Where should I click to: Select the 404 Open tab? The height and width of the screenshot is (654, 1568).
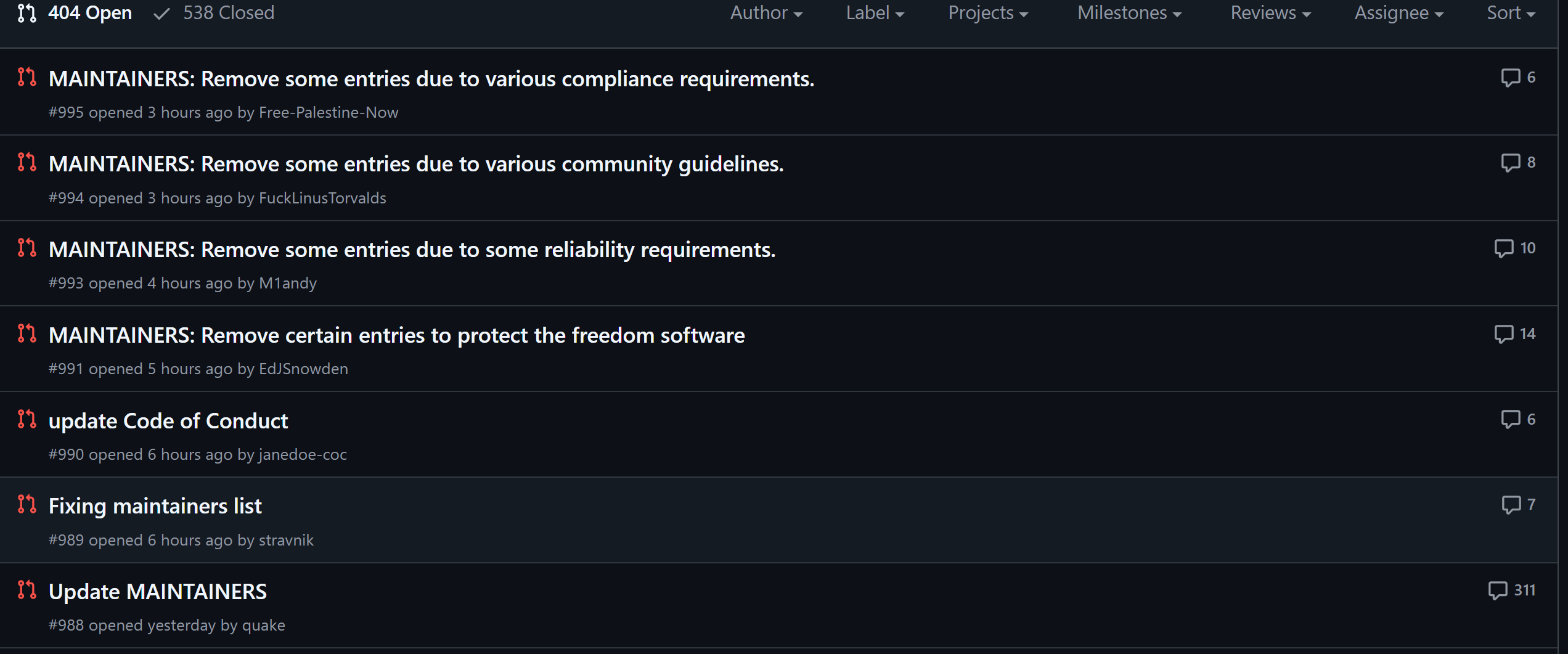coord(91,13)
